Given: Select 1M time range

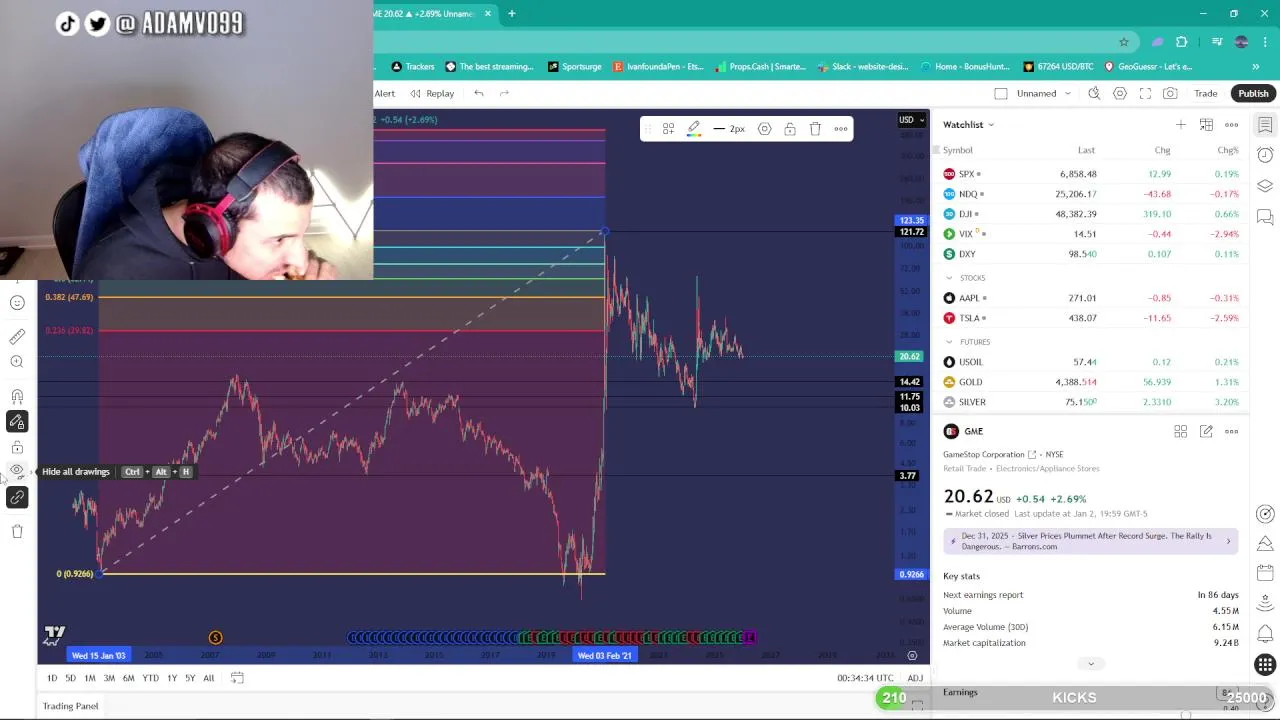Looking at the screenshot, I should [89, 678].
